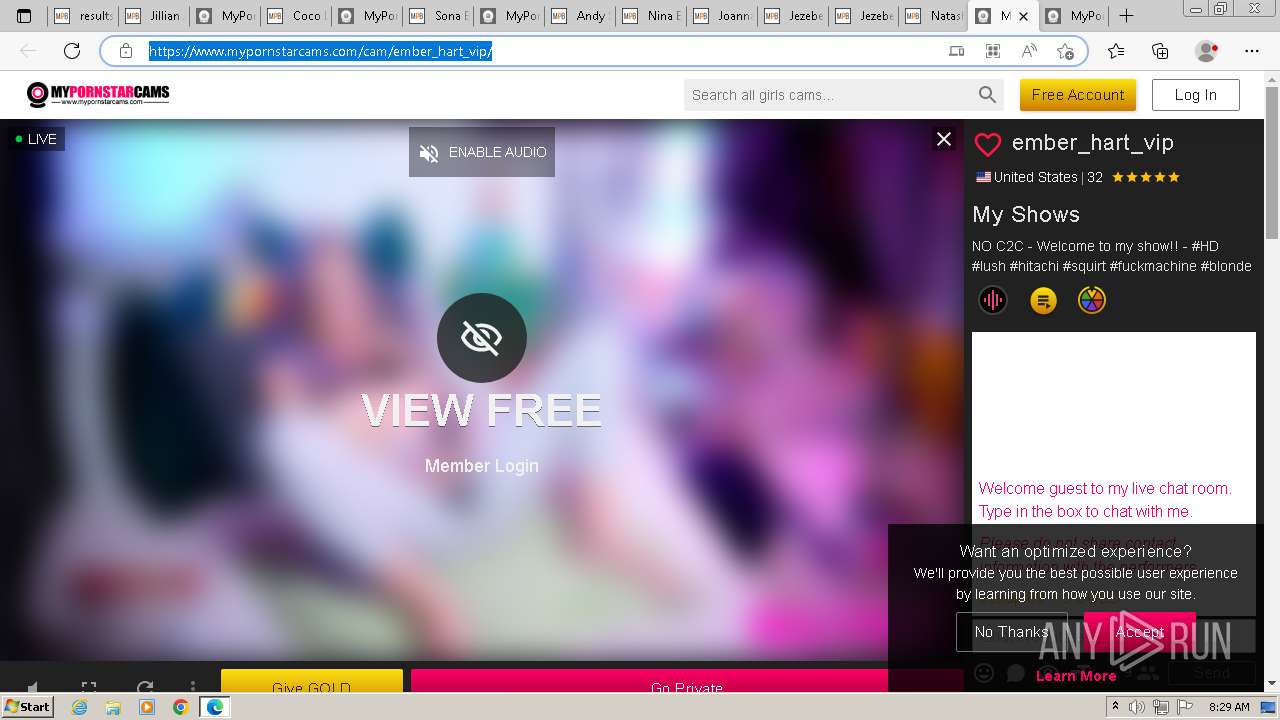
Task: Switch to the "Coco" tab
Action: click(x=296, y=16)
